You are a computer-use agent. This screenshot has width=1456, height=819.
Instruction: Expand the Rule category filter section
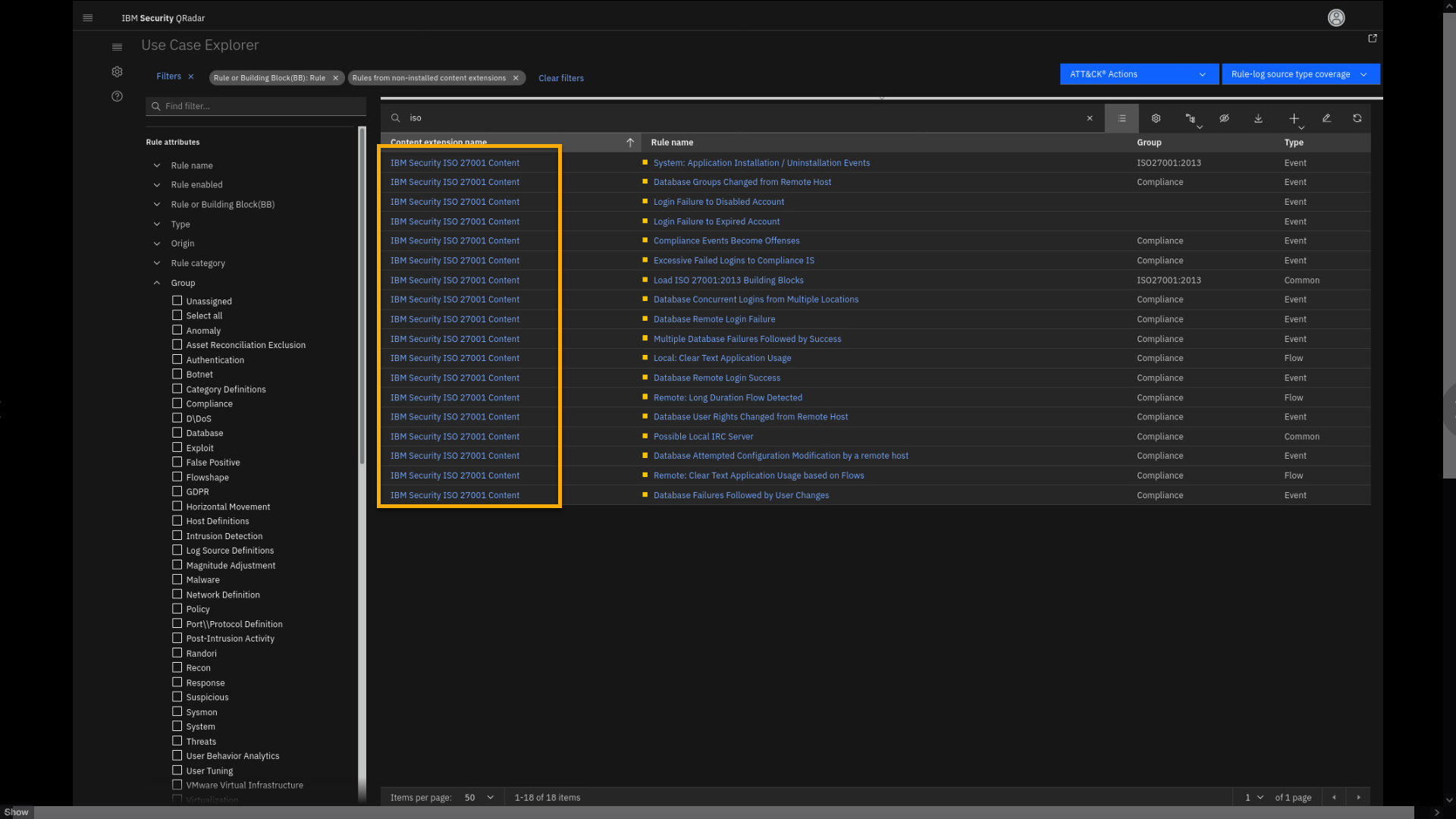click(x=197, y=263)
